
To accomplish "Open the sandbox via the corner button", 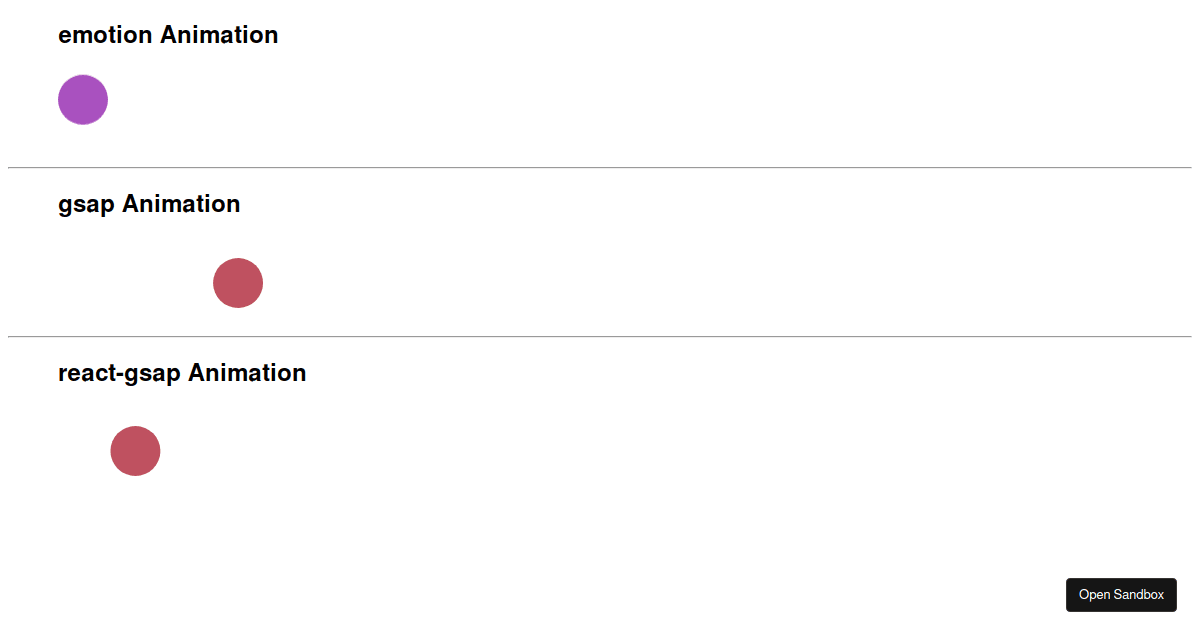I will point(1121,594).
